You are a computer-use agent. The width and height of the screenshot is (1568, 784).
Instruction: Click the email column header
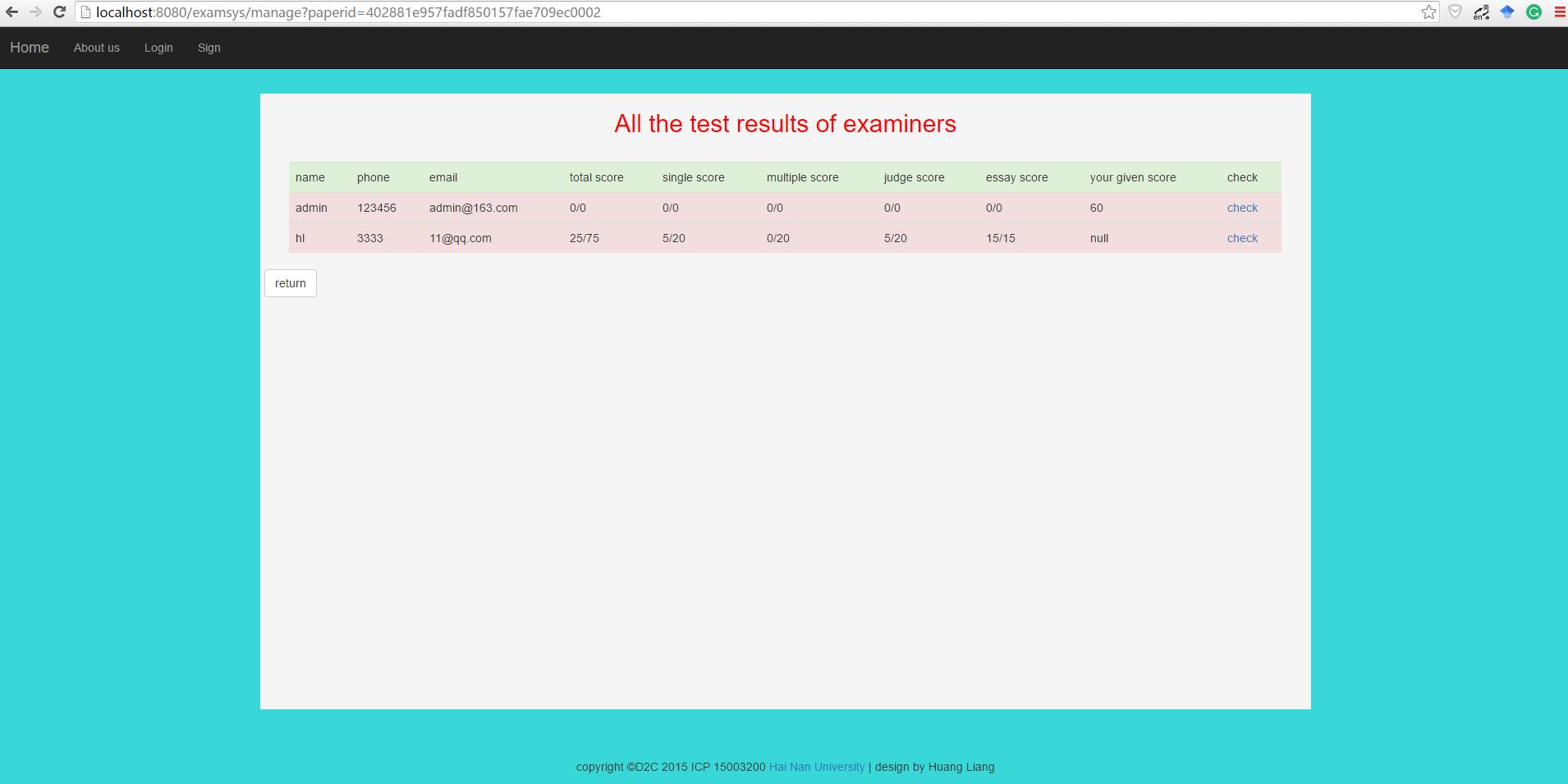coord(443,177)
